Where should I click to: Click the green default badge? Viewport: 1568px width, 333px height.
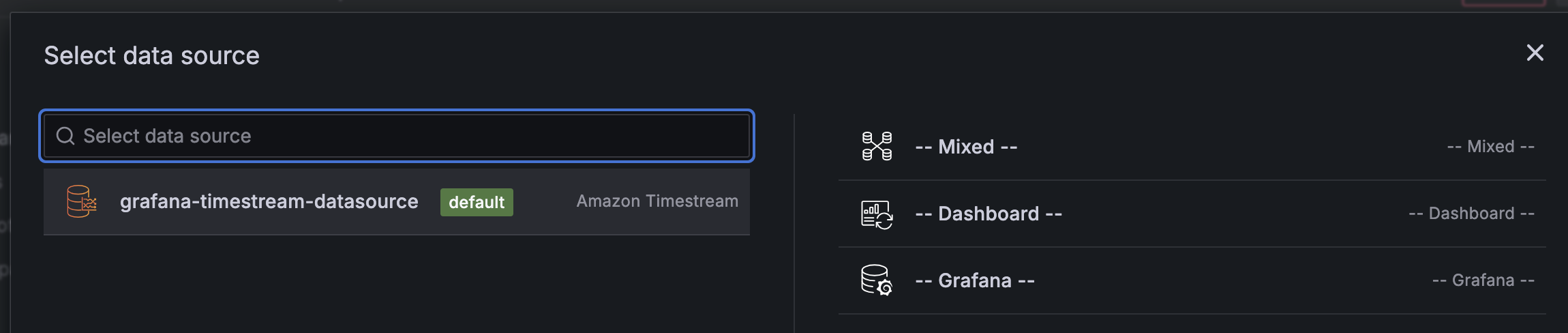click(x=477, y=202)
